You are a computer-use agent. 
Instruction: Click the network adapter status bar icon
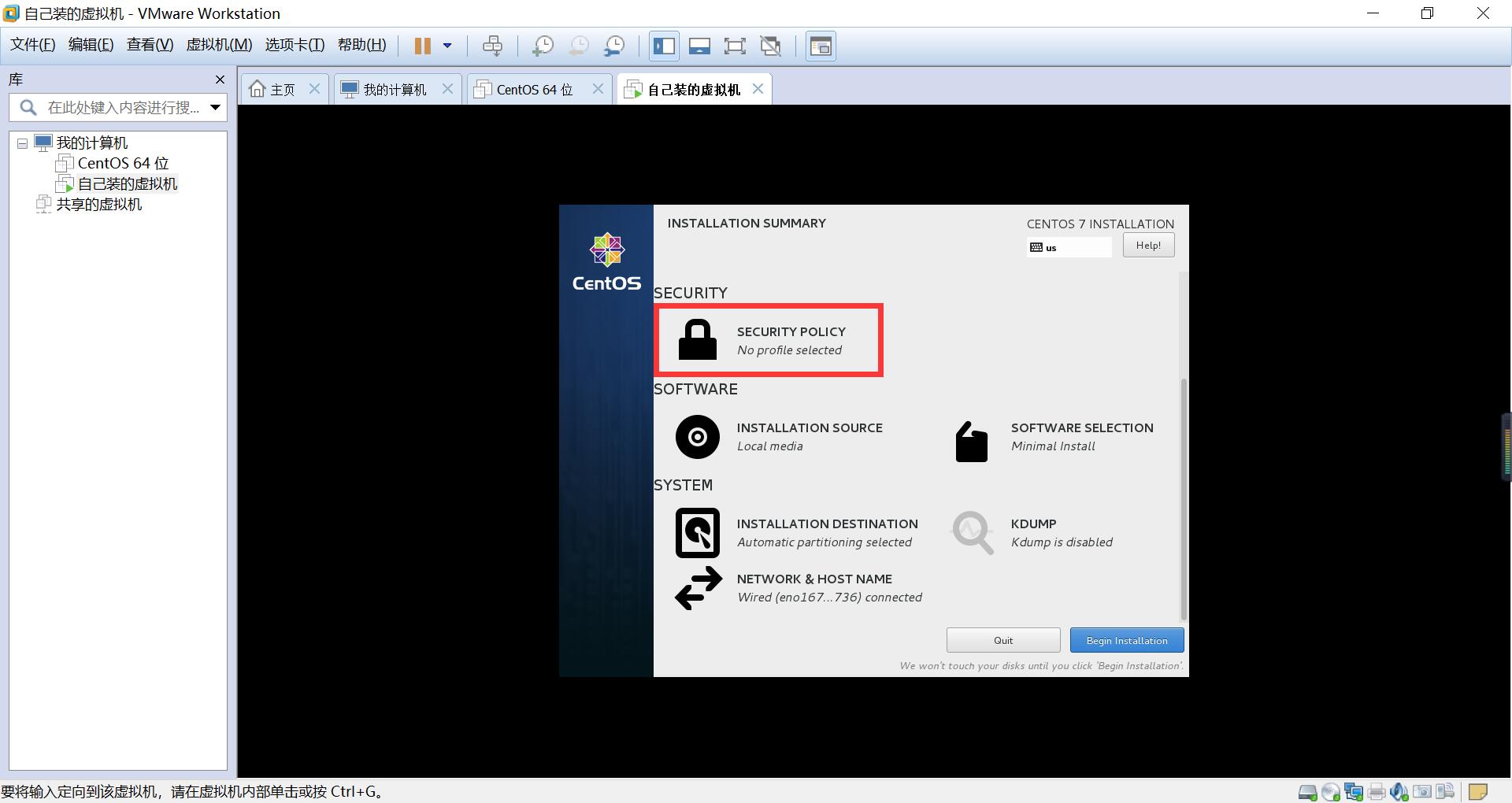1354,792
